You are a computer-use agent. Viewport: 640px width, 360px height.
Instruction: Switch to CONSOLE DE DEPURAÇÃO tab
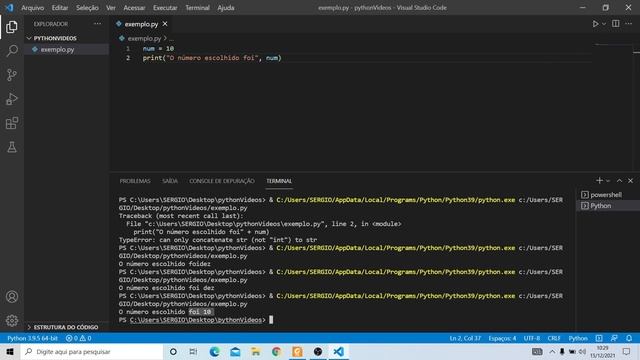click(x=222, y=181)
